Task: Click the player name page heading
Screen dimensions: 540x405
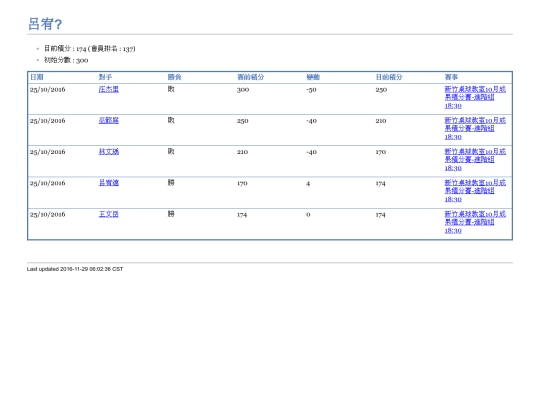Action: click(x=45, y=24)
